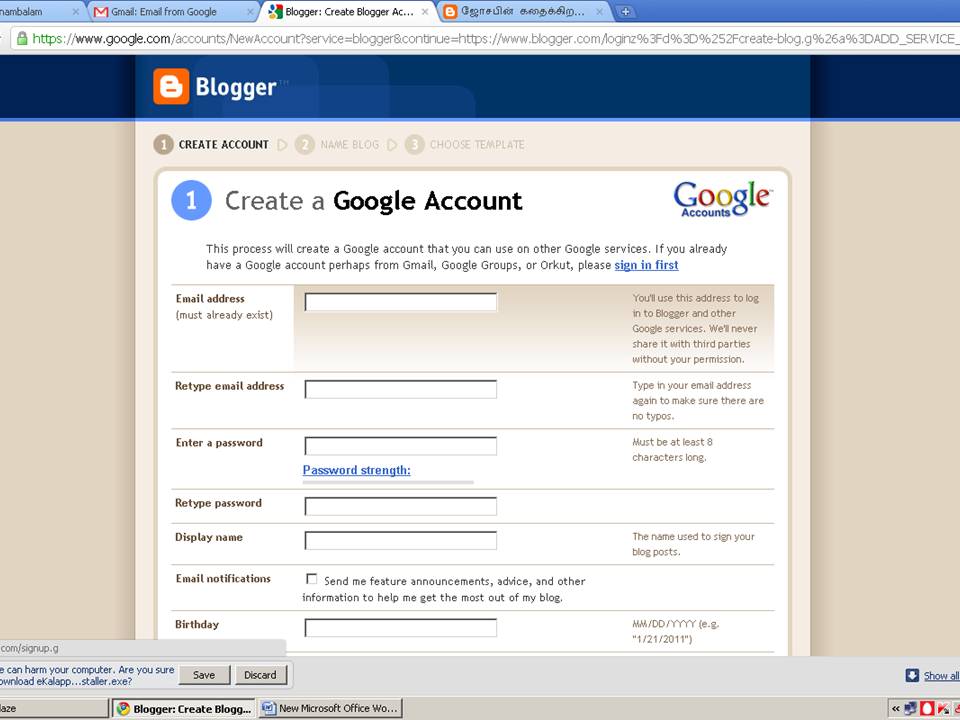Click the Name Blog step 2 indicator
The width and height of the screenshot is (960, 720).
337,144
